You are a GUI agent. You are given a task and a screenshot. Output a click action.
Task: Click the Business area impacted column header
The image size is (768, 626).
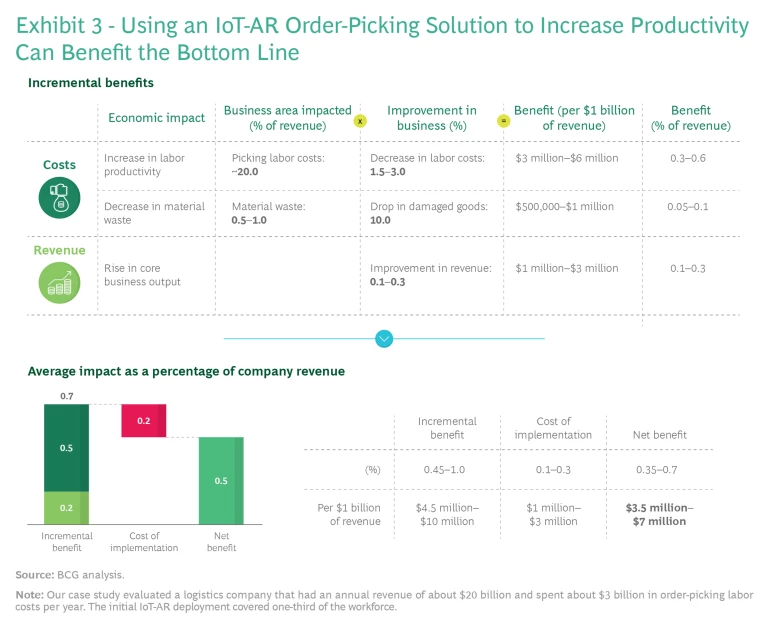pos(286,118)
